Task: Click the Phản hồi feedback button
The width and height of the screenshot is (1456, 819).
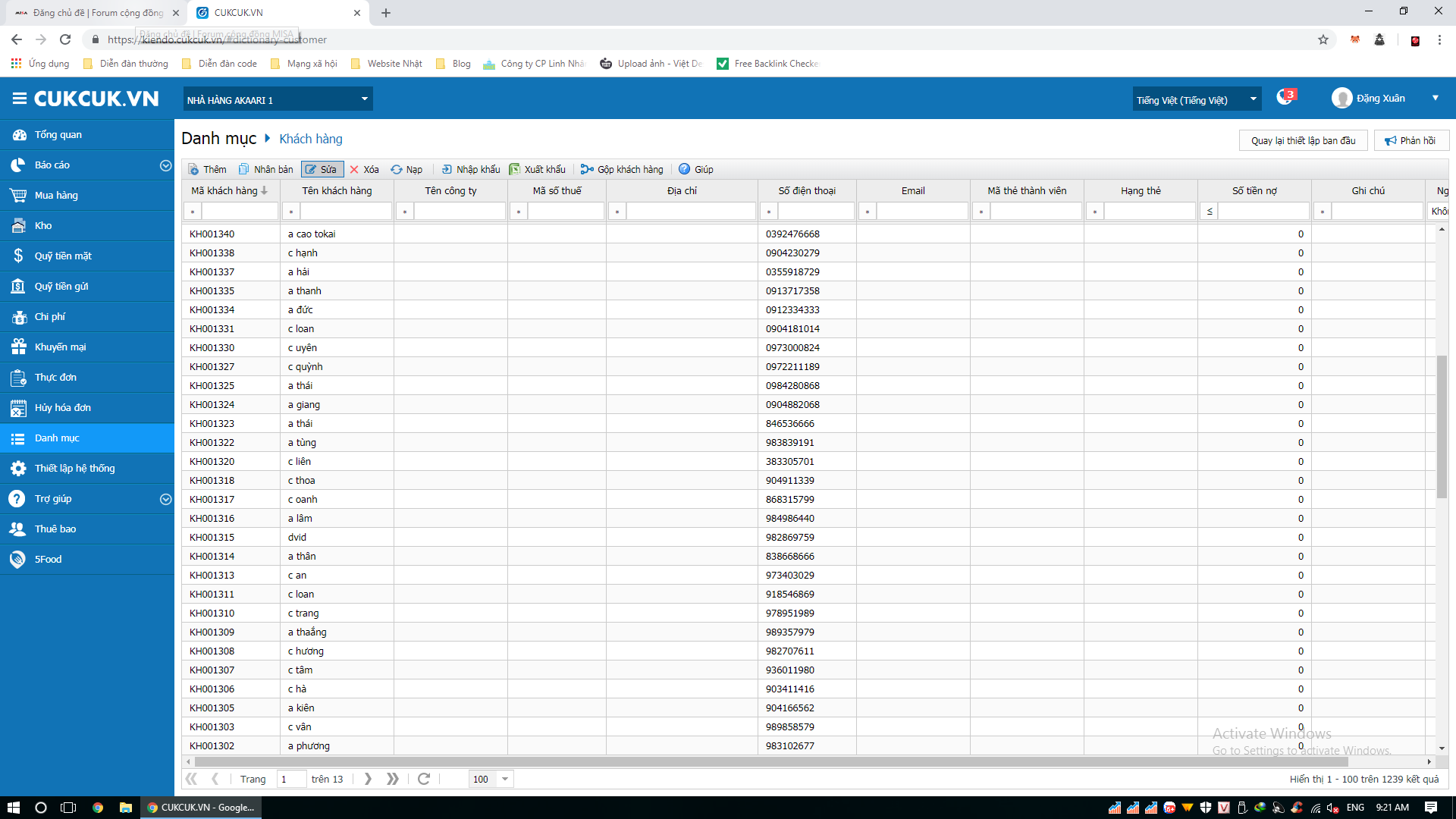Action: tap(1410, 140)
